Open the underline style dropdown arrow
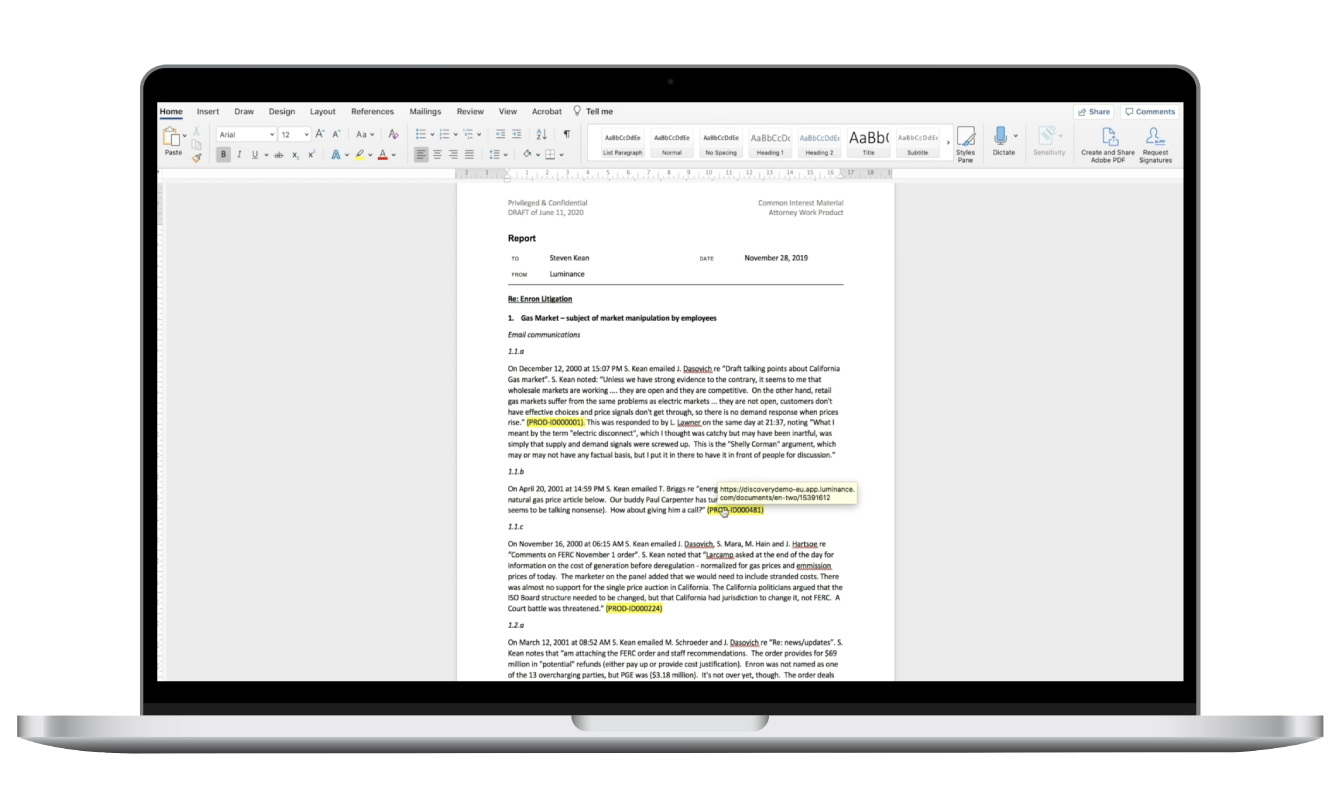The image size is (1341, 810). click(266, 155)
